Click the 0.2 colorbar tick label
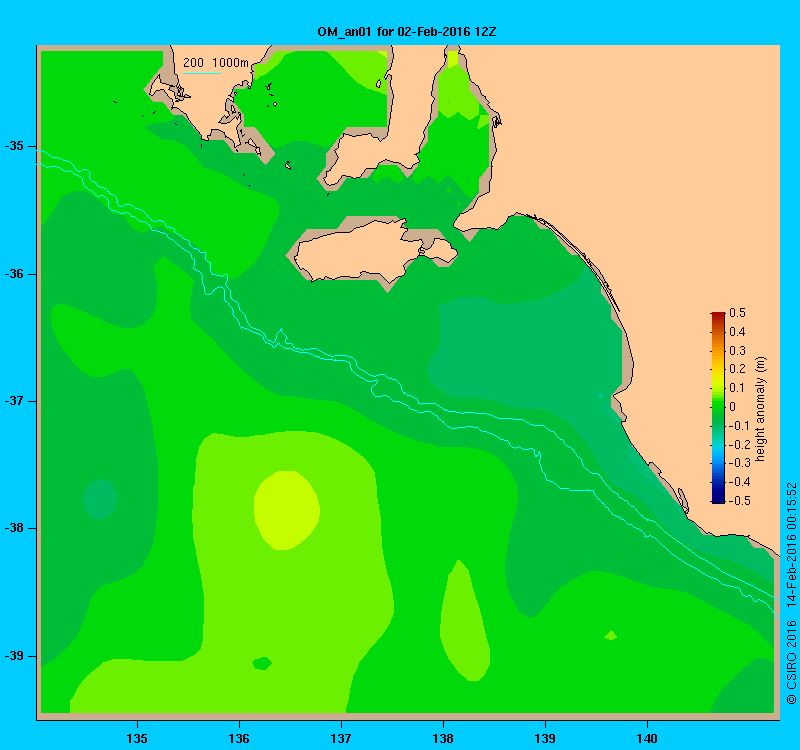The image size is (800, 750). tap(737, 369)
